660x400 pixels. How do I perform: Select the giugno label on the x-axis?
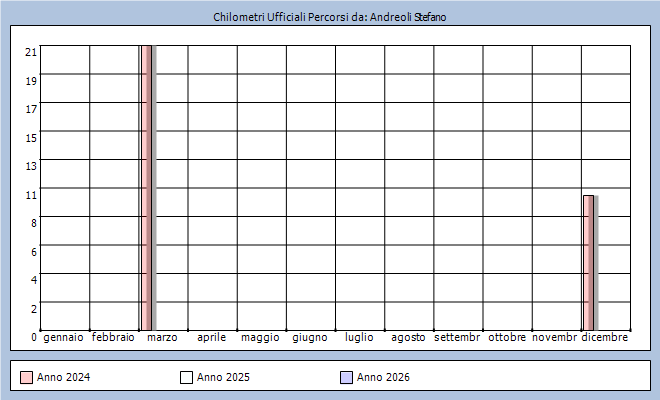point(310,338)
